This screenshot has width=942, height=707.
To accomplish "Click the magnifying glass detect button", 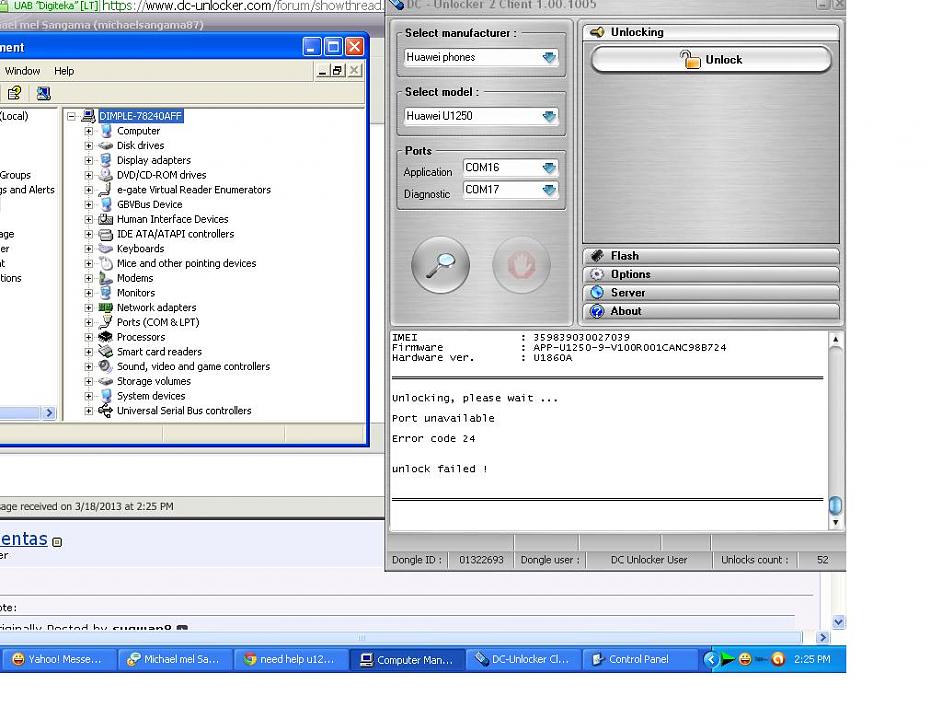I will click(440, 266).
